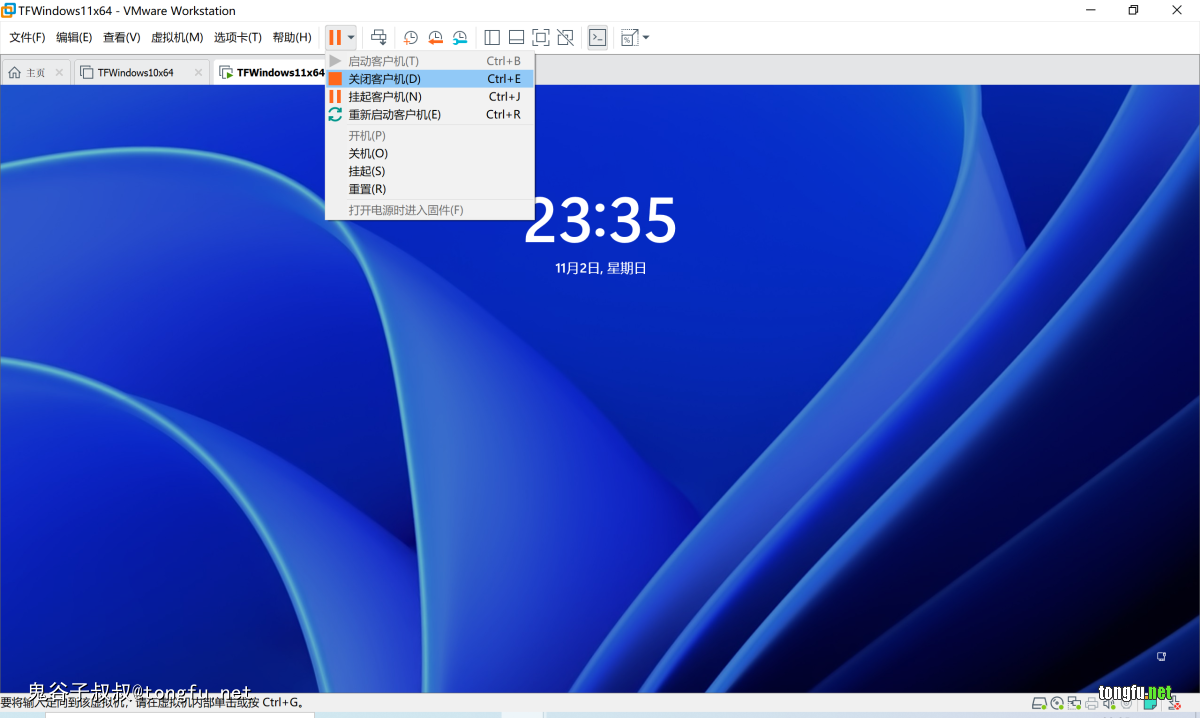Expand the stretch guest display dropdown
Viewport: 1200px width, 718px height.
click(646, 38)
